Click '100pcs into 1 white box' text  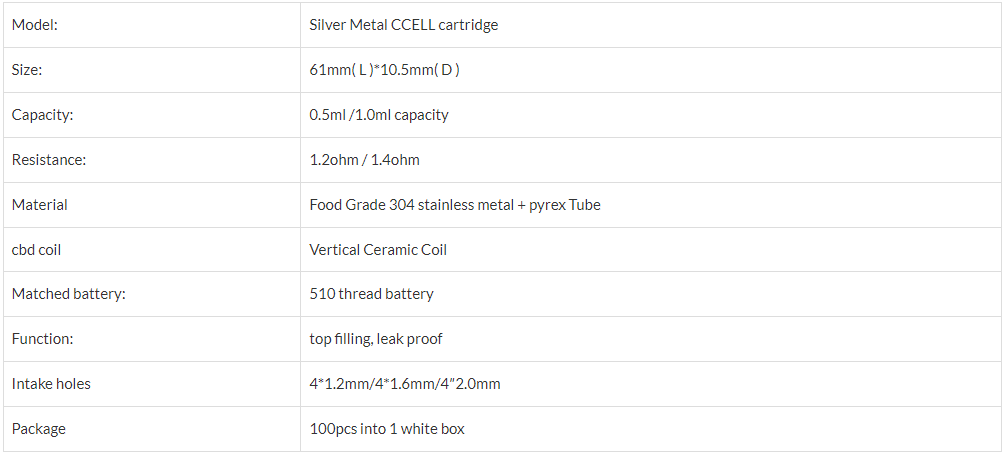(387, 428)
